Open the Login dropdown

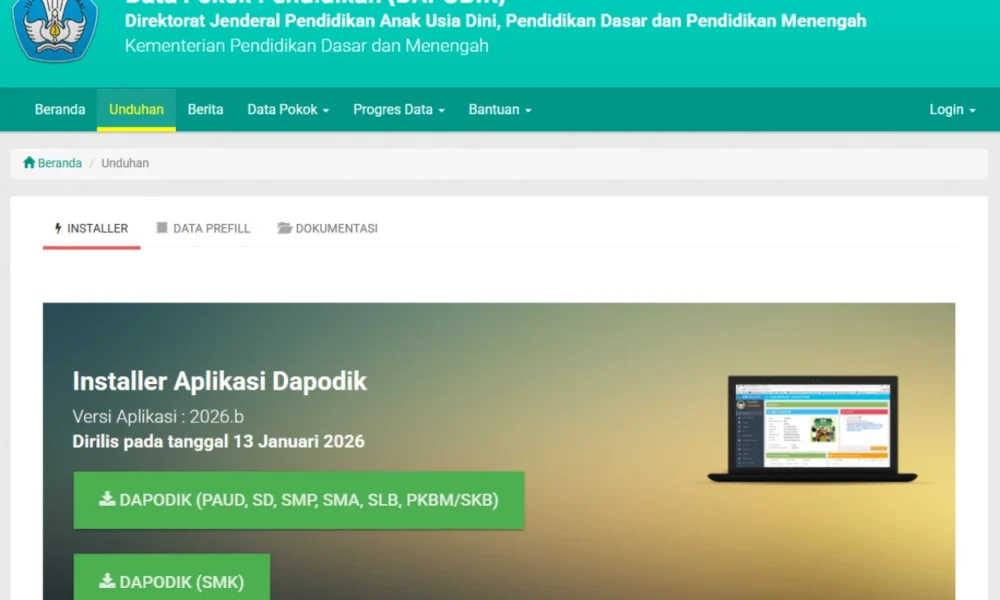[x=952, y=110]
